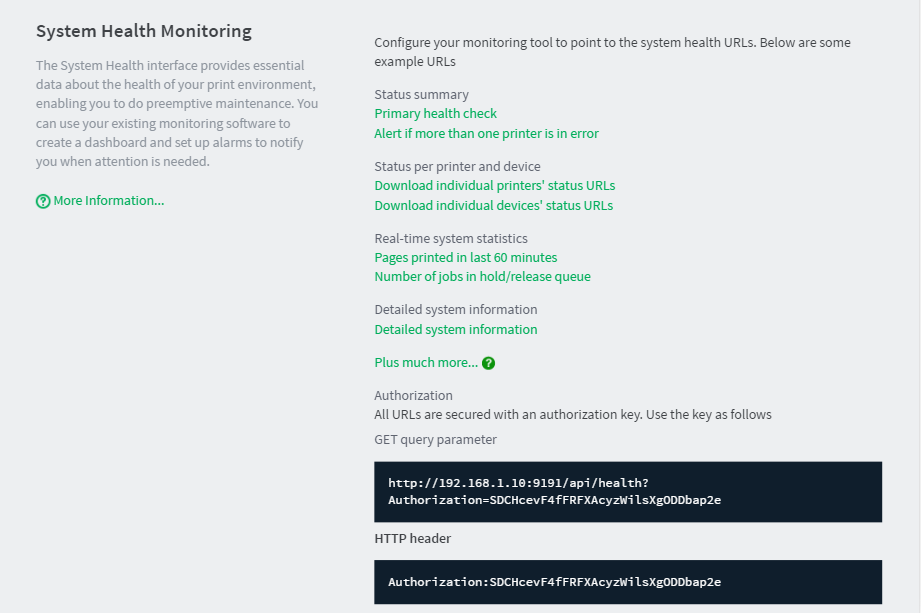Open the Primary health check link
Viewport: 921px width, 613px height.
pos(435,113)
